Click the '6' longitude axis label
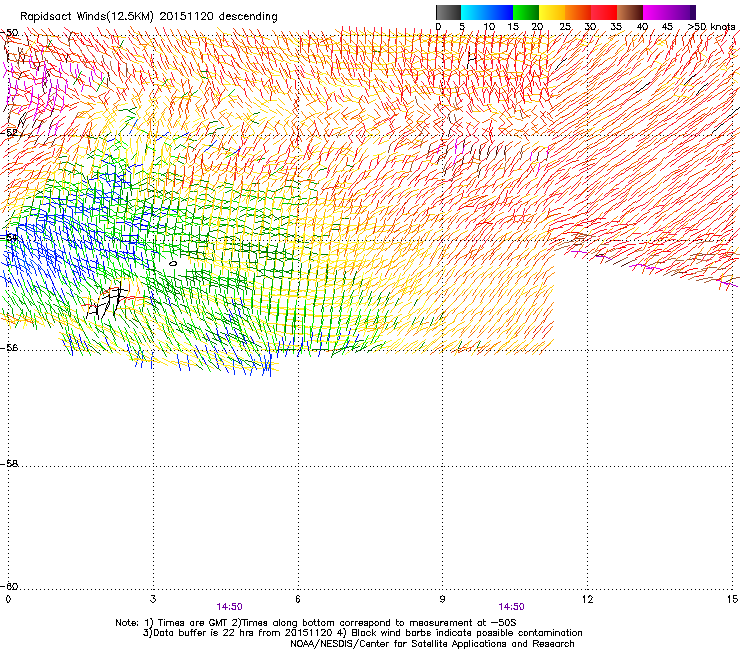The height and width of the screenshot is (650, 740). [298, 599]
